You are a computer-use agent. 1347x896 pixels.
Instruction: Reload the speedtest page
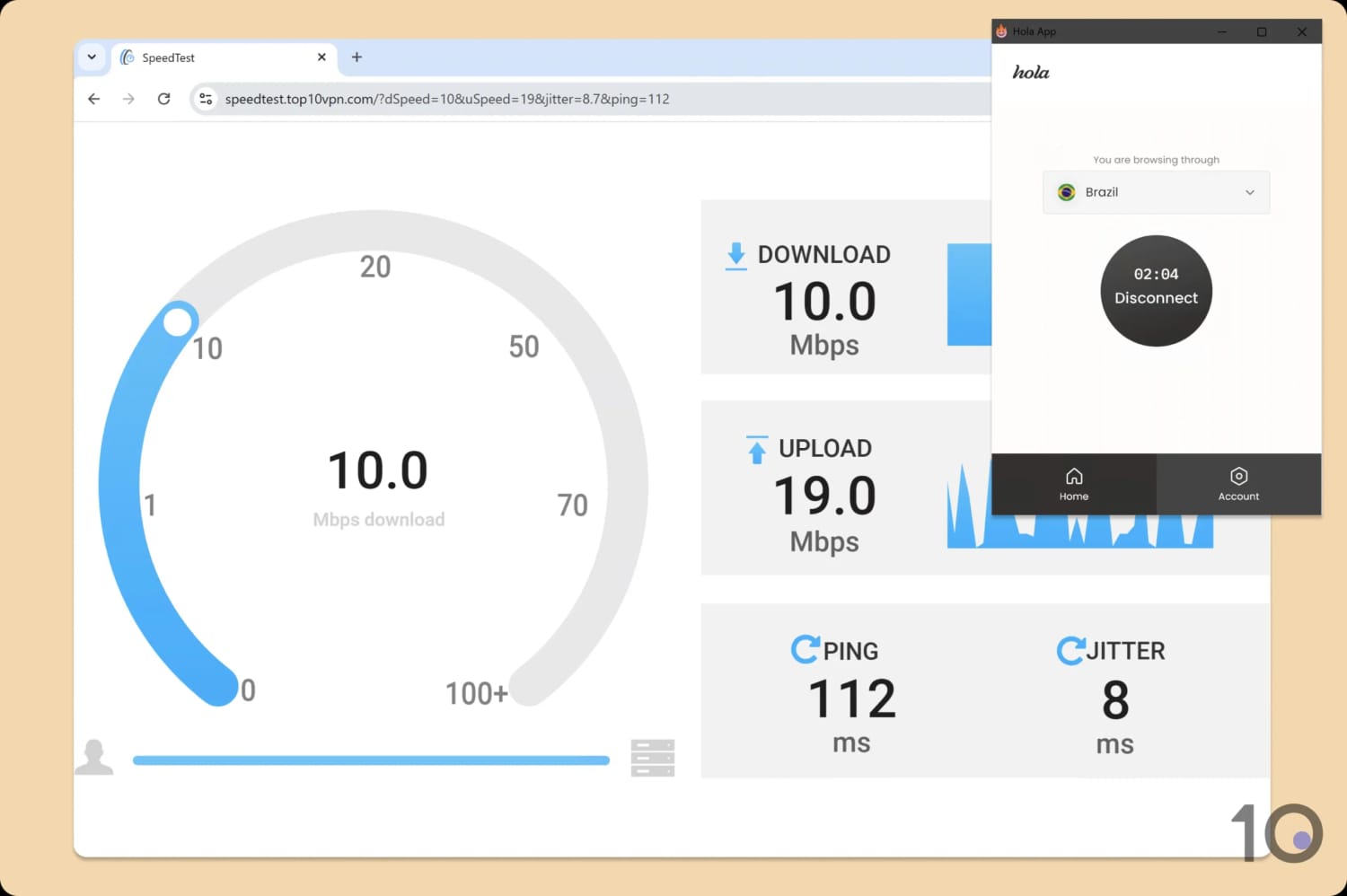[163, 99]
